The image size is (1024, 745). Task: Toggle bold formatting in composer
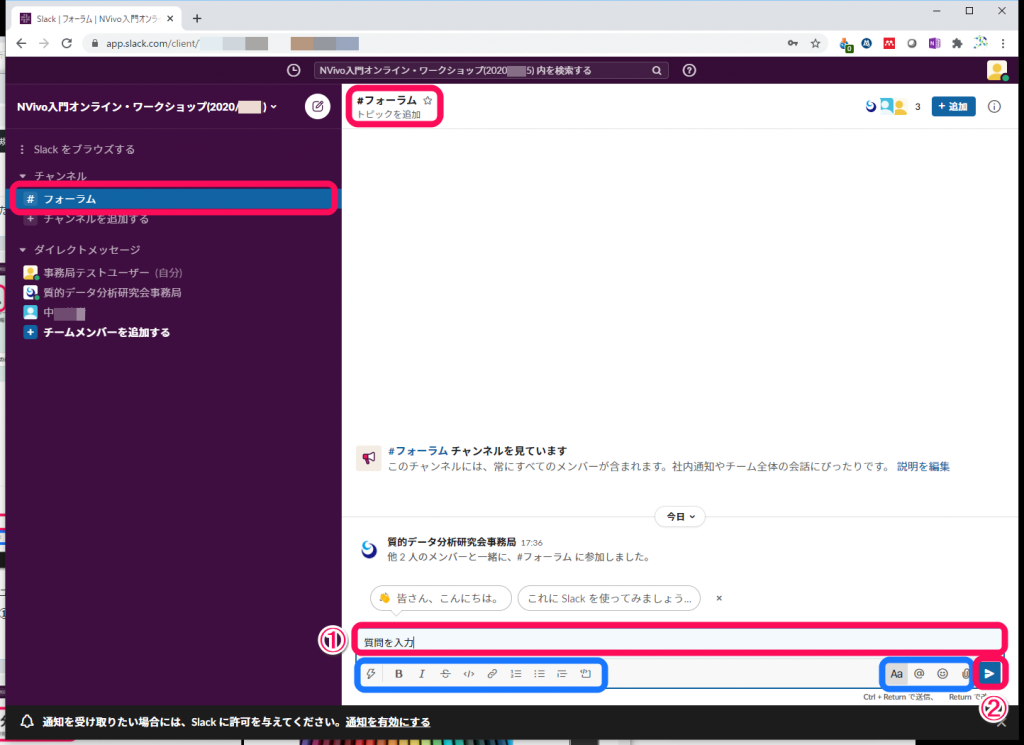click(398, 674)
